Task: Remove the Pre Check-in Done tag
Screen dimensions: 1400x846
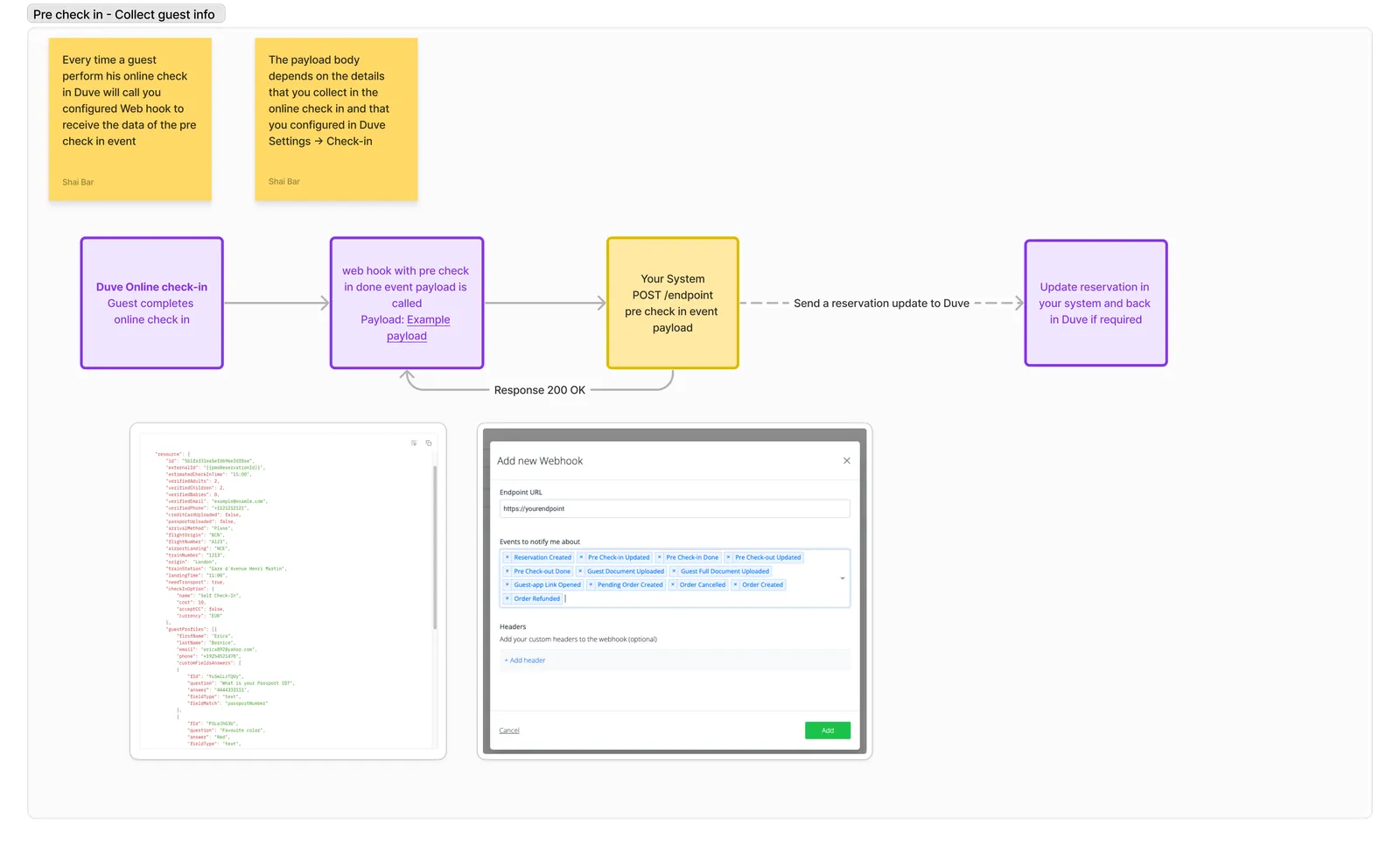Action: (659, 557)
